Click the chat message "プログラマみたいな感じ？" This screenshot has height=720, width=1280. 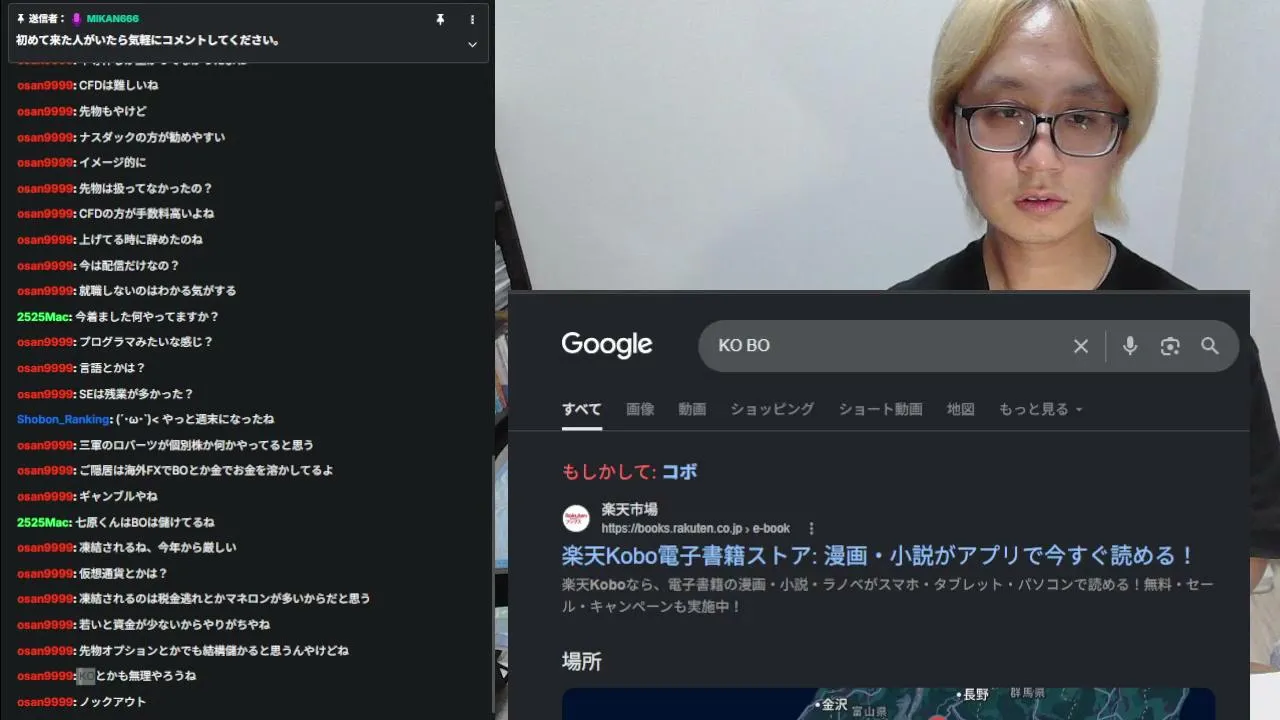(x=146, y=342)
